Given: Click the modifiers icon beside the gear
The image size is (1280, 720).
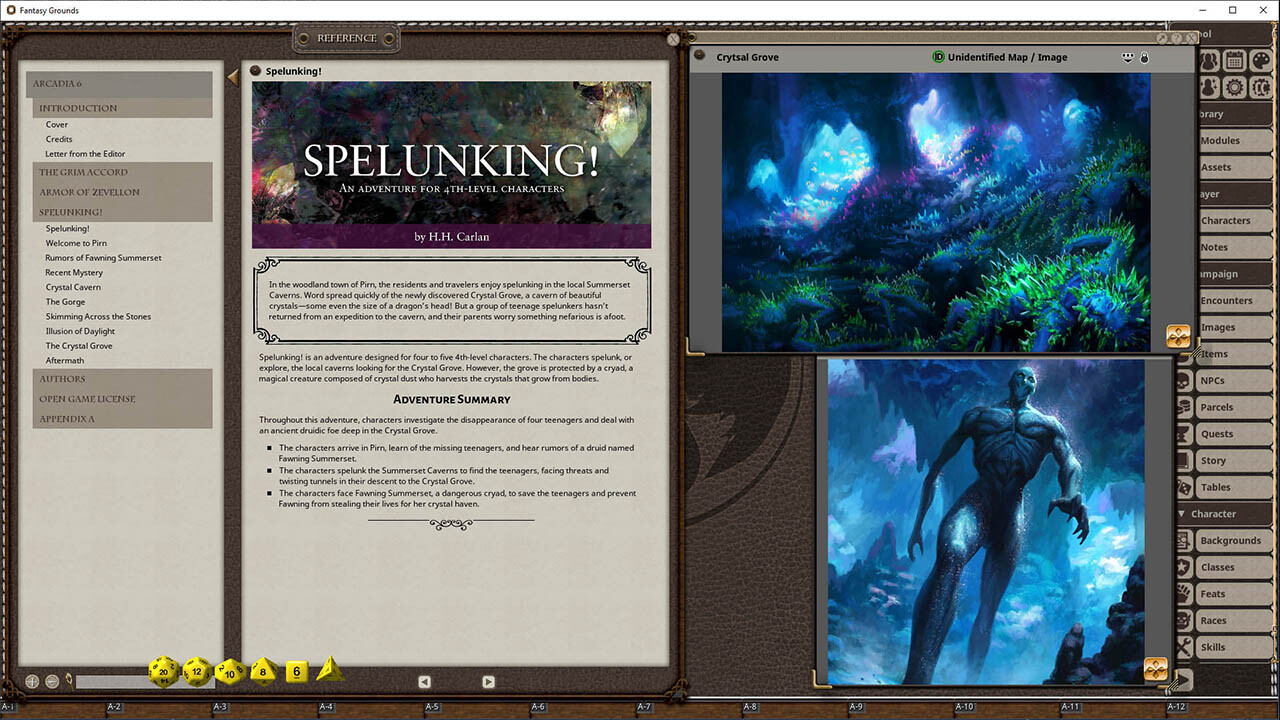Looking at the screenshot, I should point(1262,88).
